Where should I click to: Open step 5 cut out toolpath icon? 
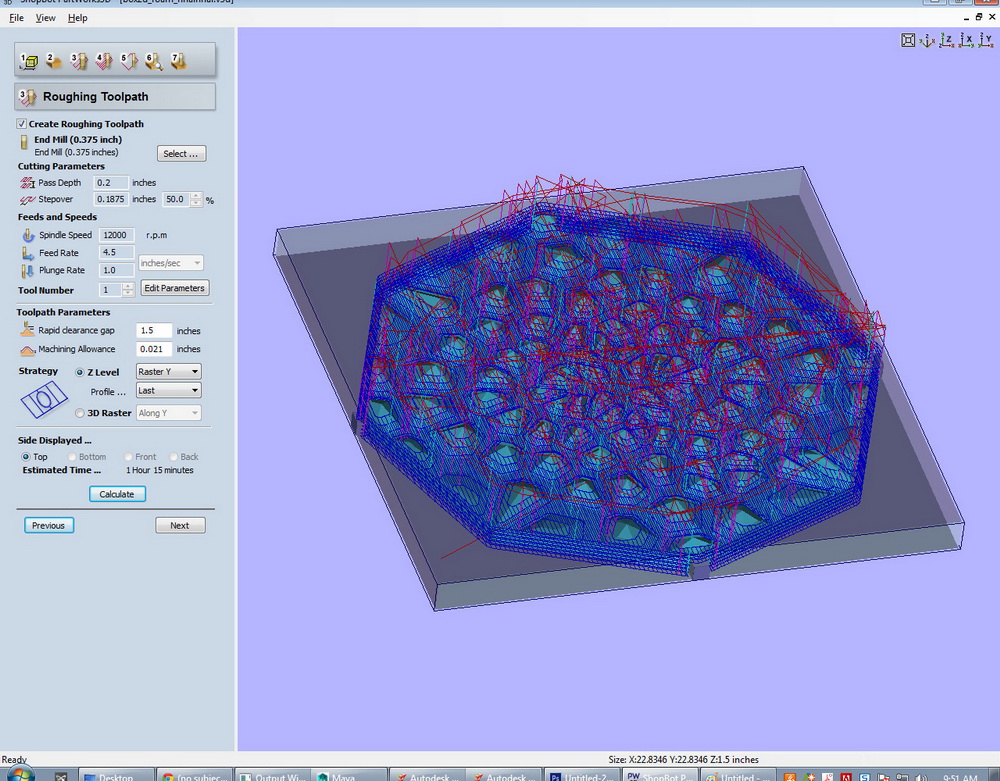pos(129,61)
